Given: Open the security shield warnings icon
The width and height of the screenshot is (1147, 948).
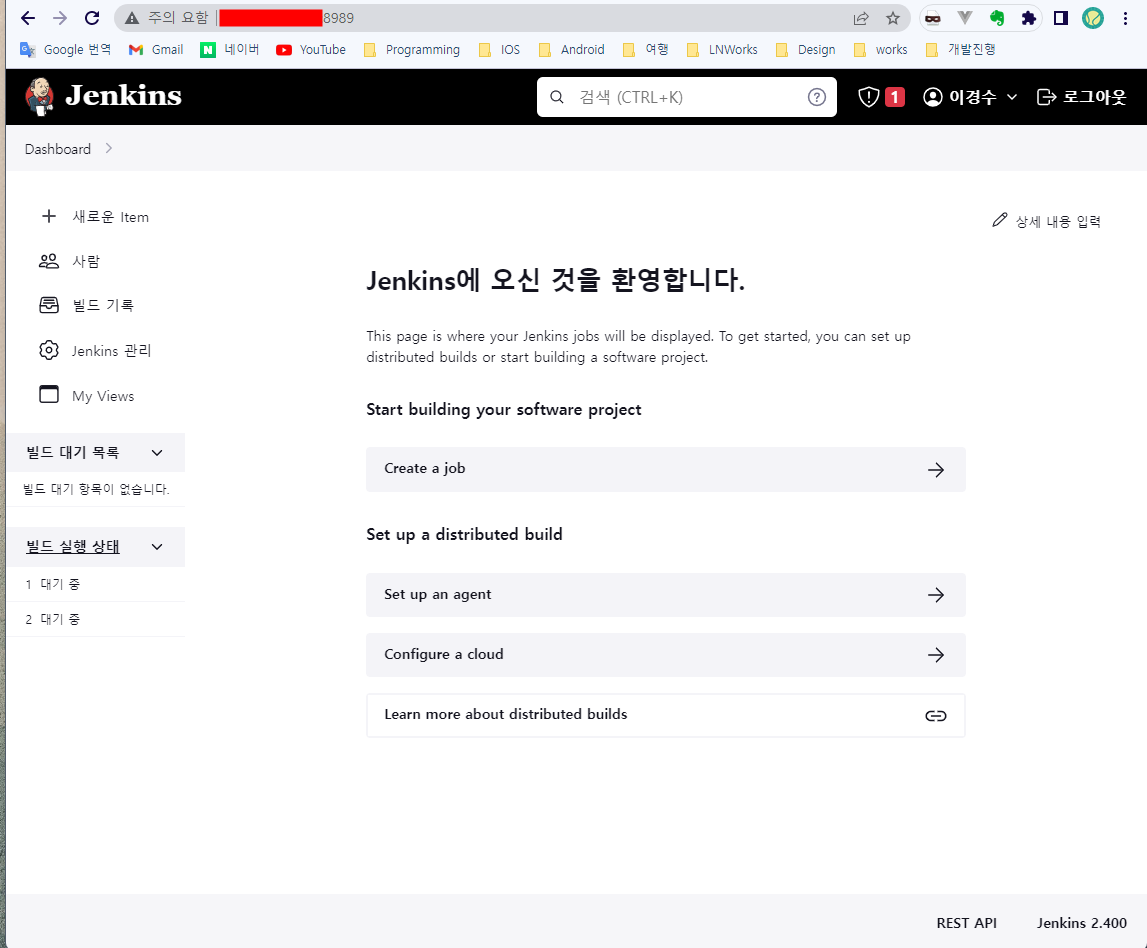Looking at the screenshot, I should coord(868,97).
